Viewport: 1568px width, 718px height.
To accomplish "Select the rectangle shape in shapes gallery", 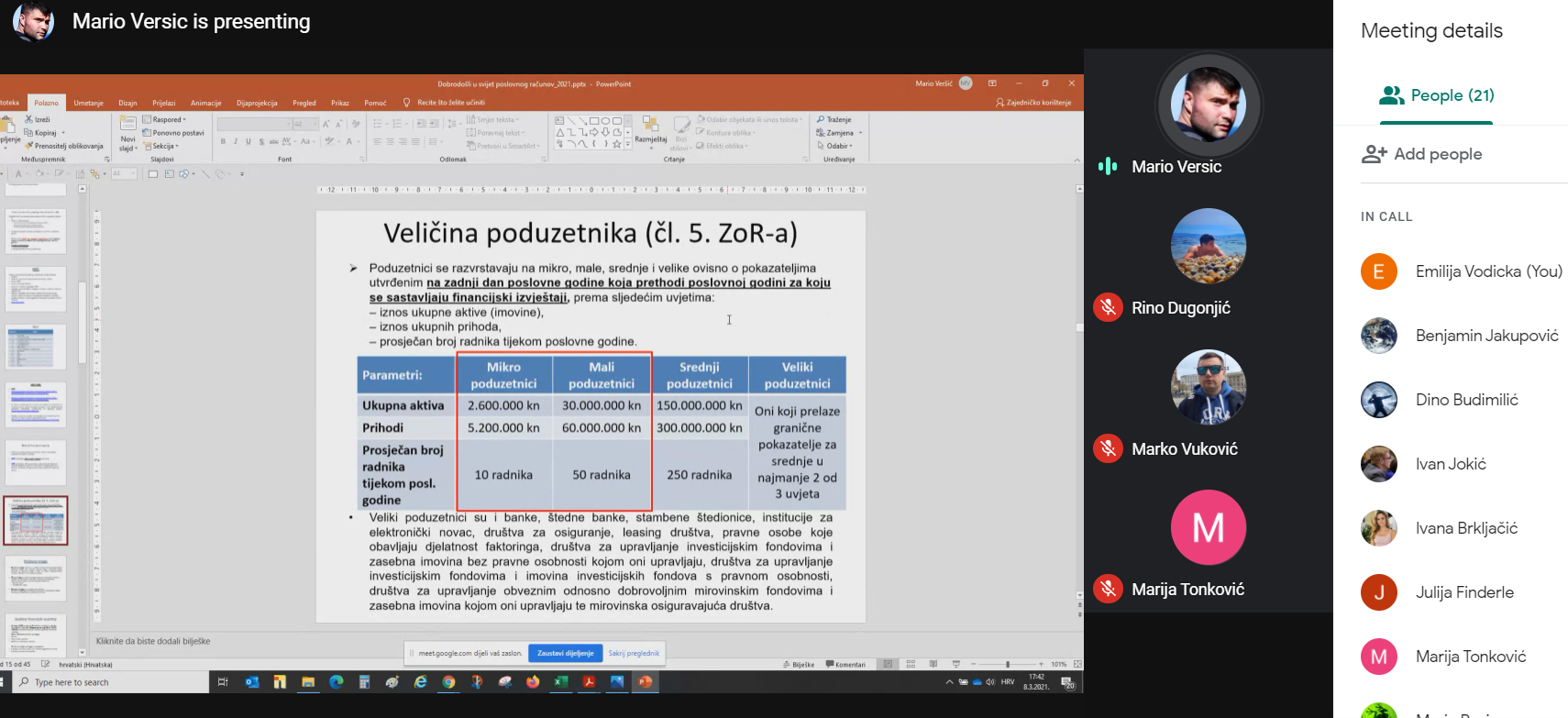I will [593, 120].
